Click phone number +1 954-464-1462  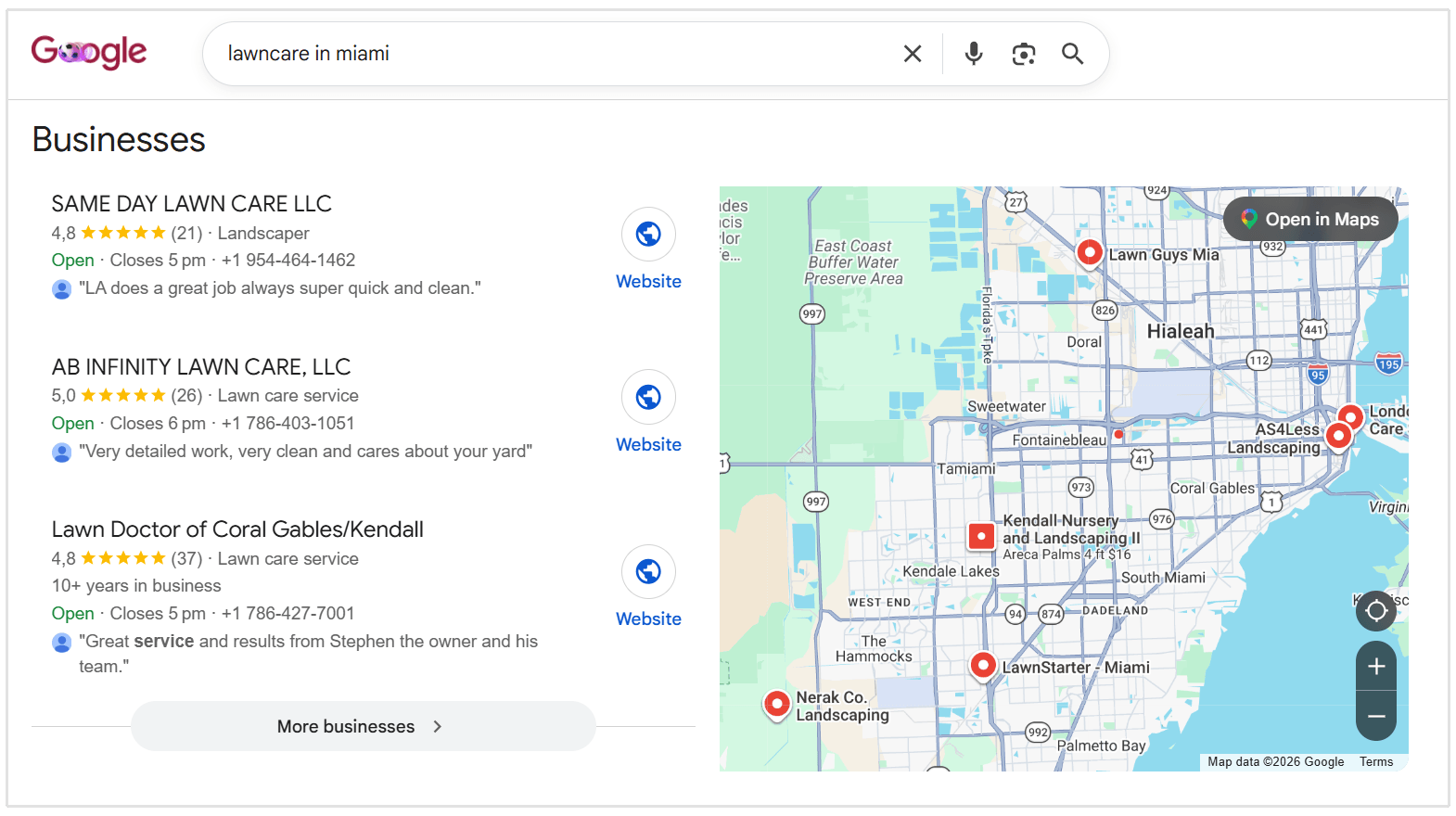tap(288, 261)
